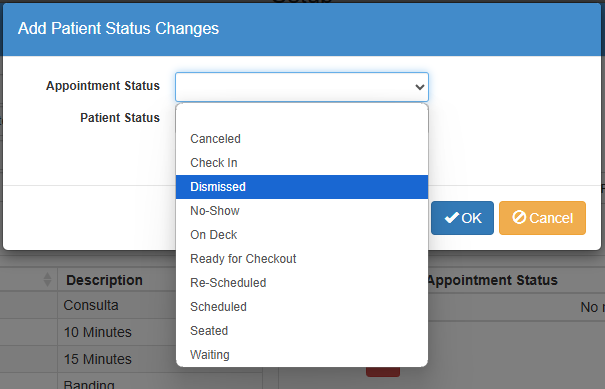Choose Waiting from the dropdown
Screen dimensions: 605x389
click(302, 354)
